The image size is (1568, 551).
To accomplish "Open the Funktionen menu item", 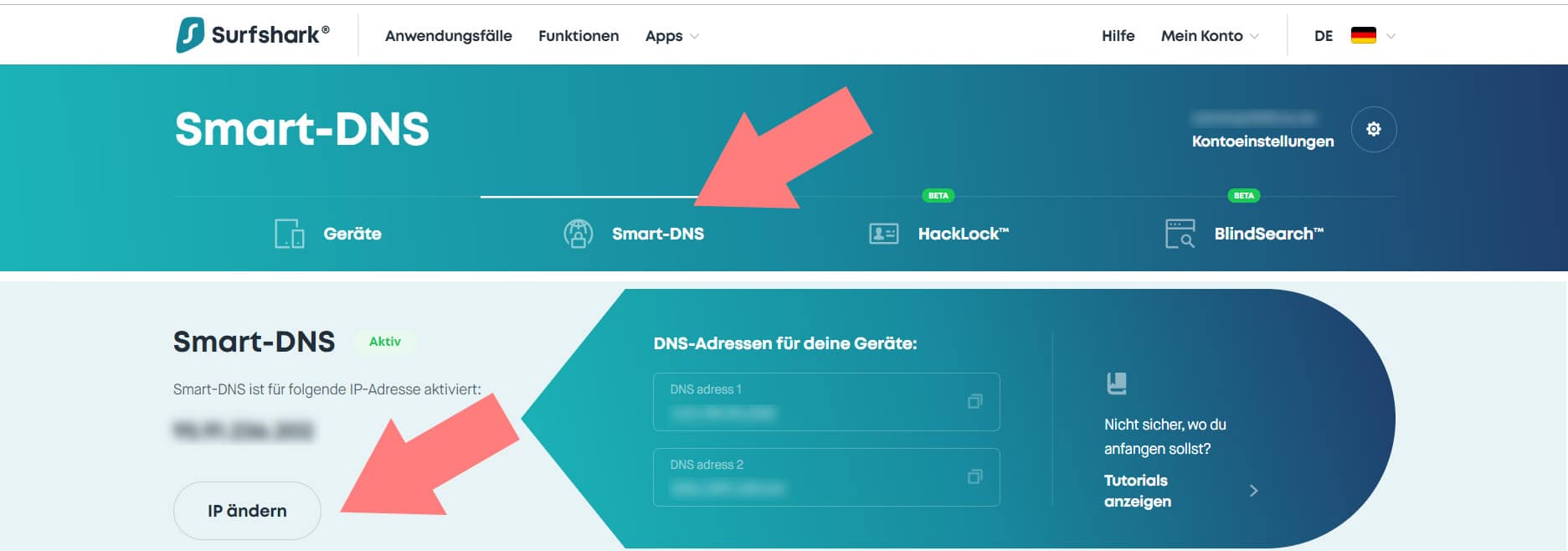I will point(578,36).
